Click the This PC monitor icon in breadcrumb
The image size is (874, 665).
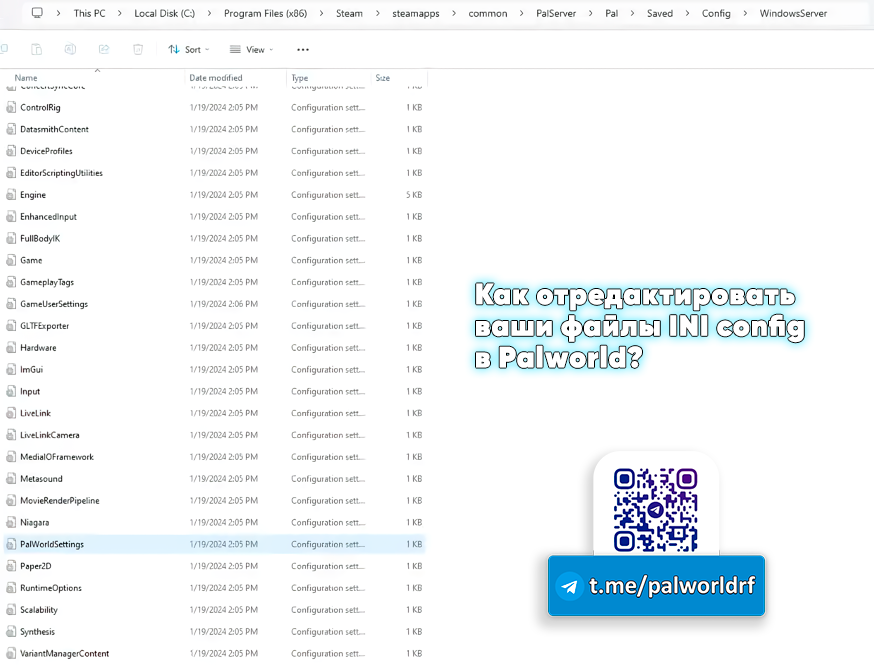(37, 13)
